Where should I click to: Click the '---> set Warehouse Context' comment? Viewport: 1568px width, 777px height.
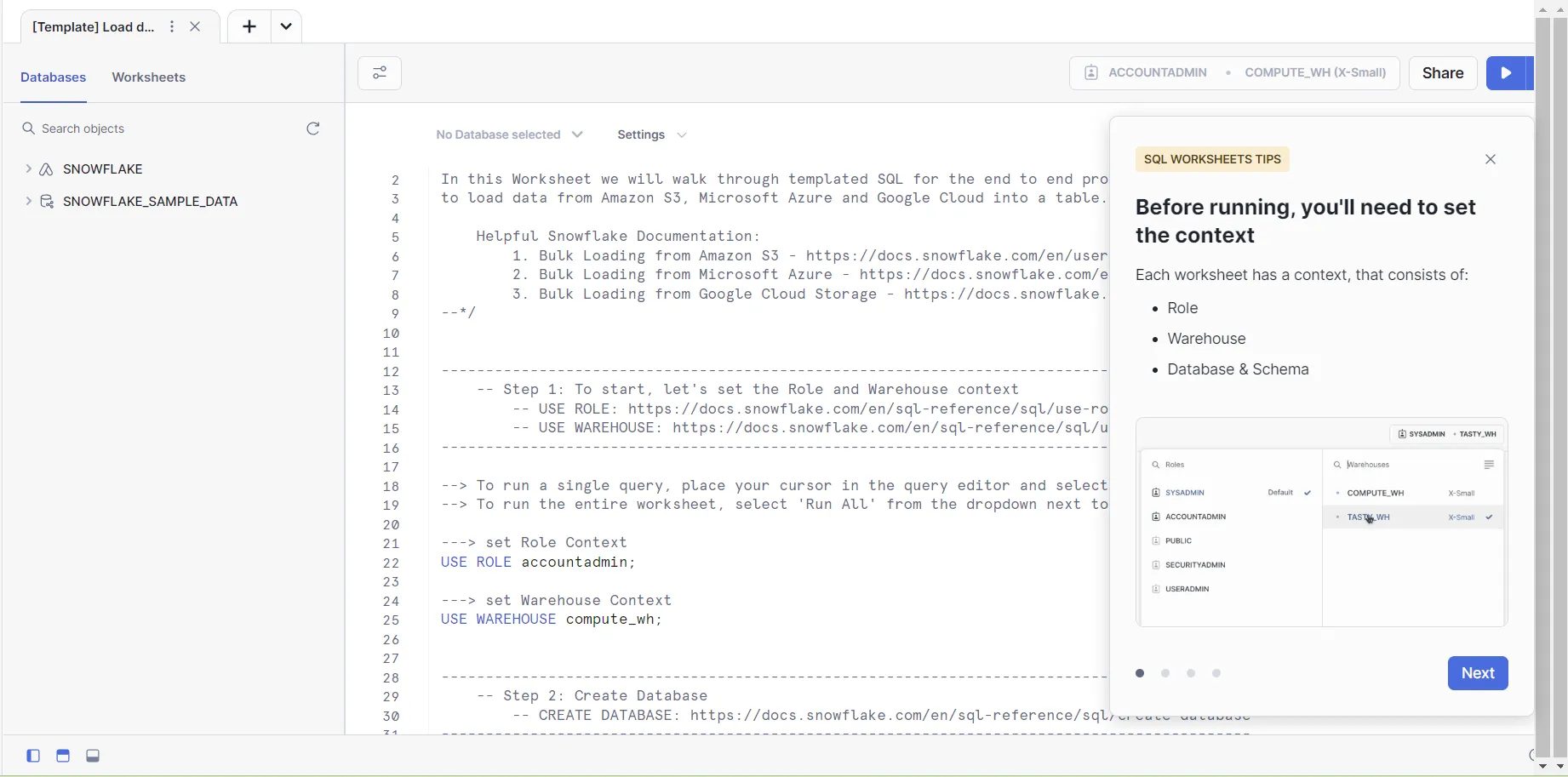557,601
